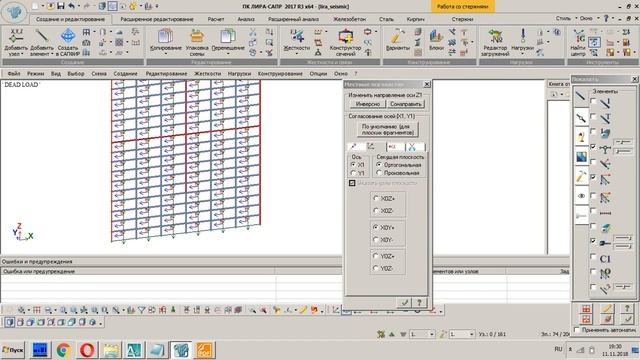This screenshot has width=640, height=360.
Task: Click the Ошибка или предупреждение column header
Action: point(138,271)
